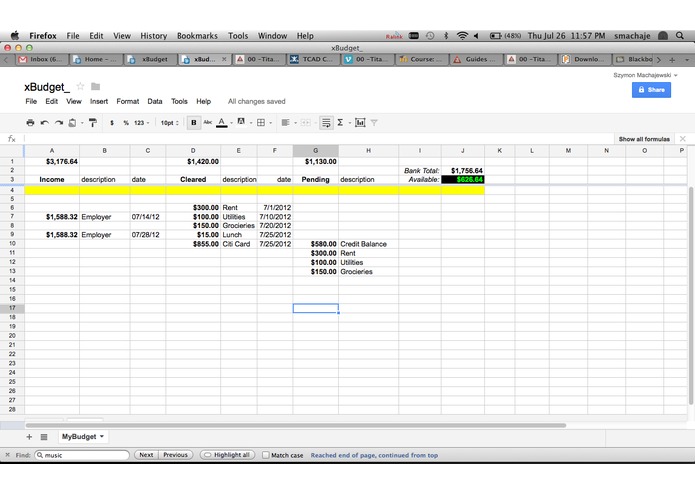Format as currency with dollar icon
The image size is (695, 494).
click(x=112, y=123)
